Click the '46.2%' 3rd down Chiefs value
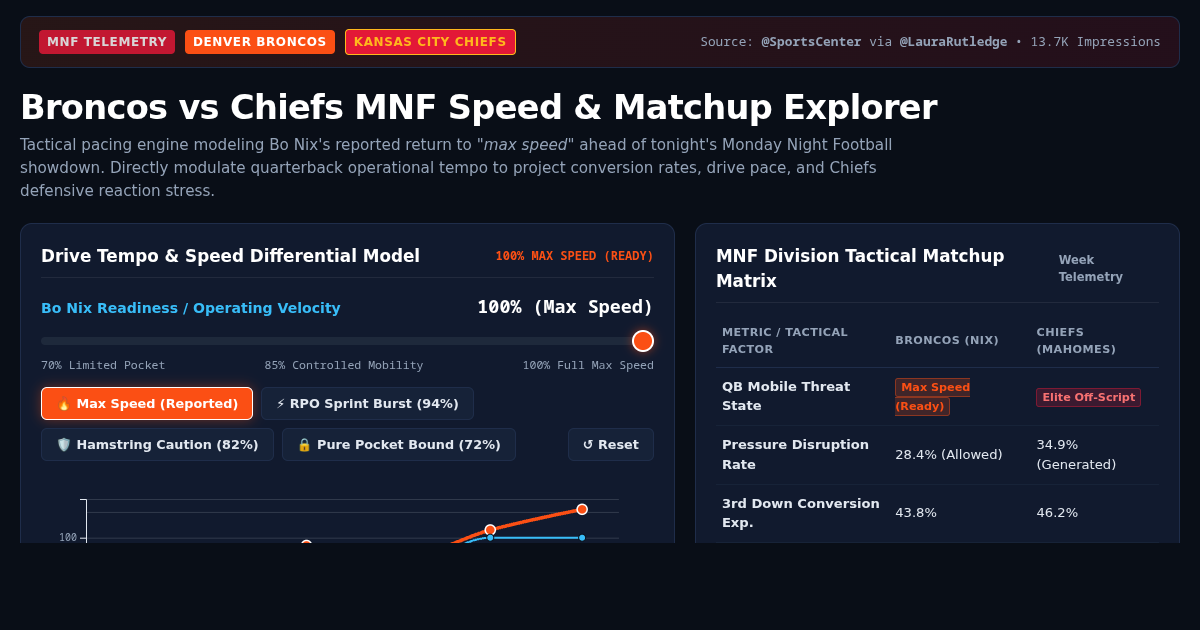The height and width of the screenshot is (630, 1200). pos(1057,513)
